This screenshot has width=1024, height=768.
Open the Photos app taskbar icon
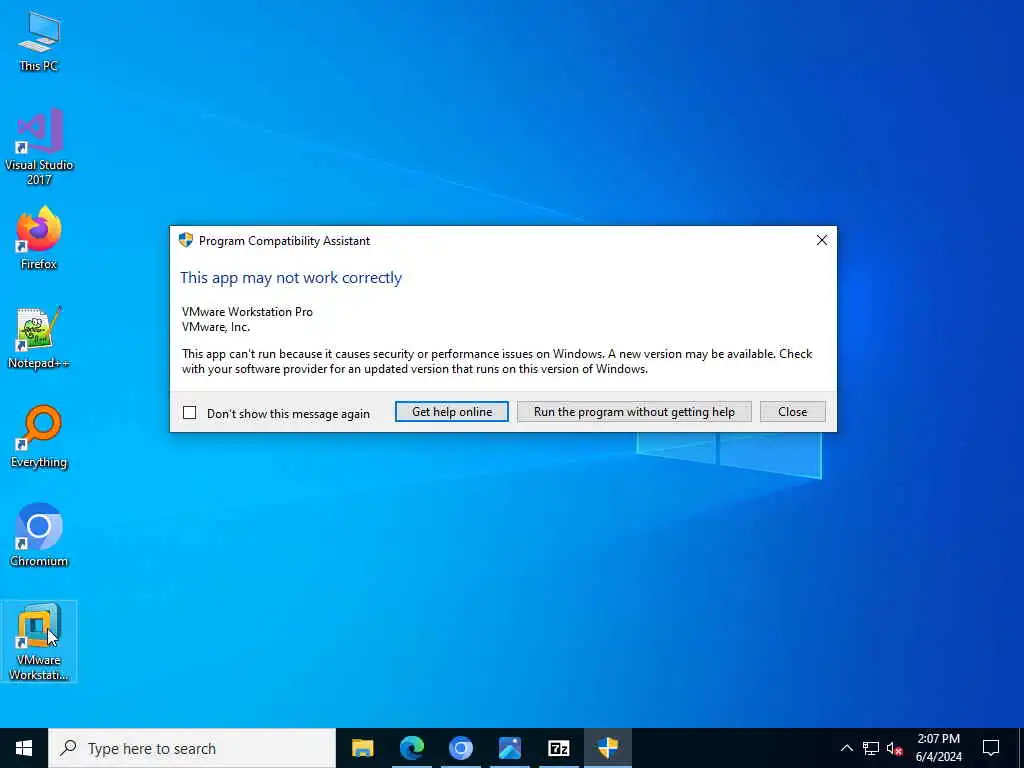point(509,748)
